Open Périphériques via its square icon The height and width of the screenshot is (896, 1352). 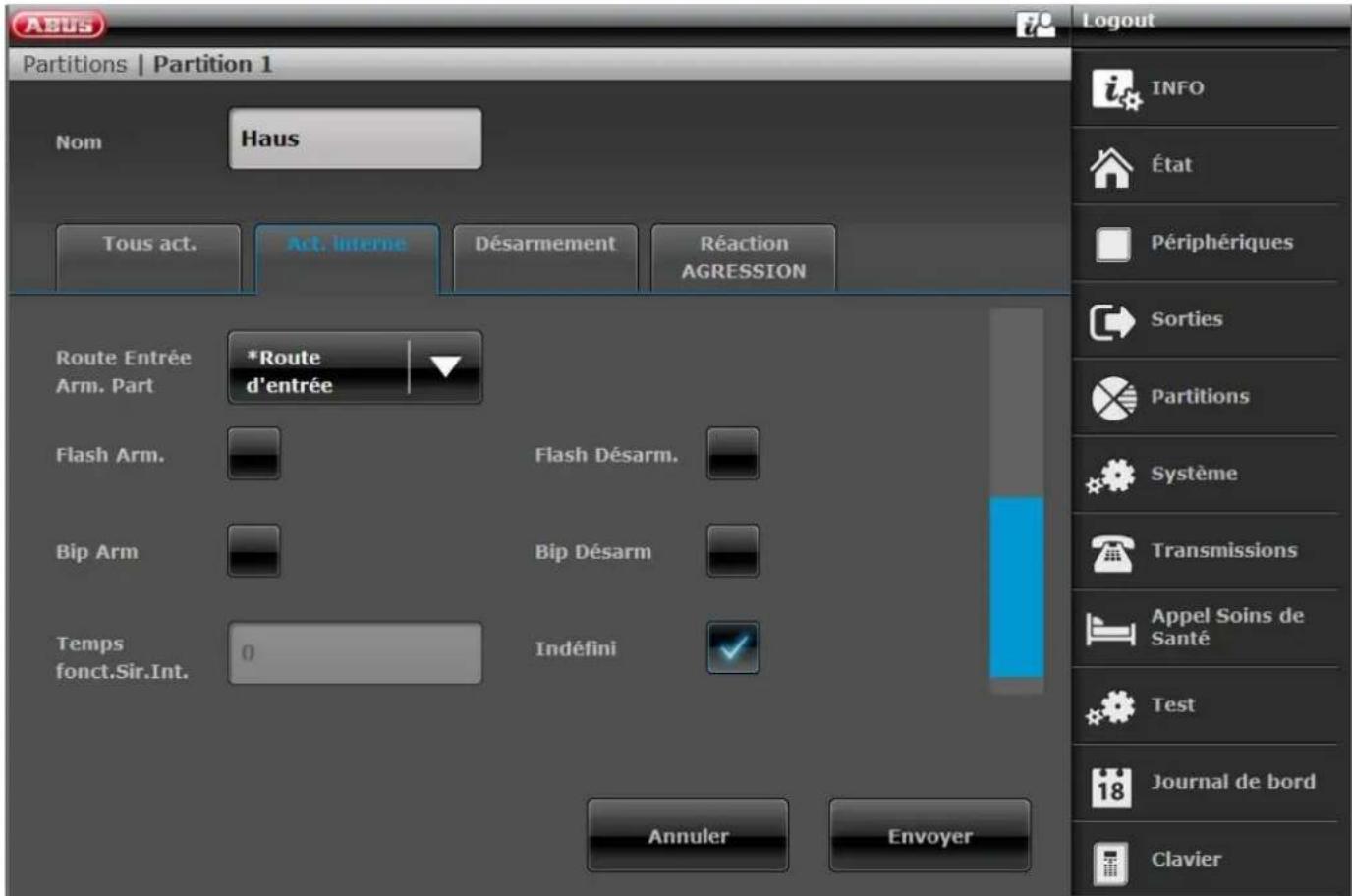click(x=1112, y=244)
